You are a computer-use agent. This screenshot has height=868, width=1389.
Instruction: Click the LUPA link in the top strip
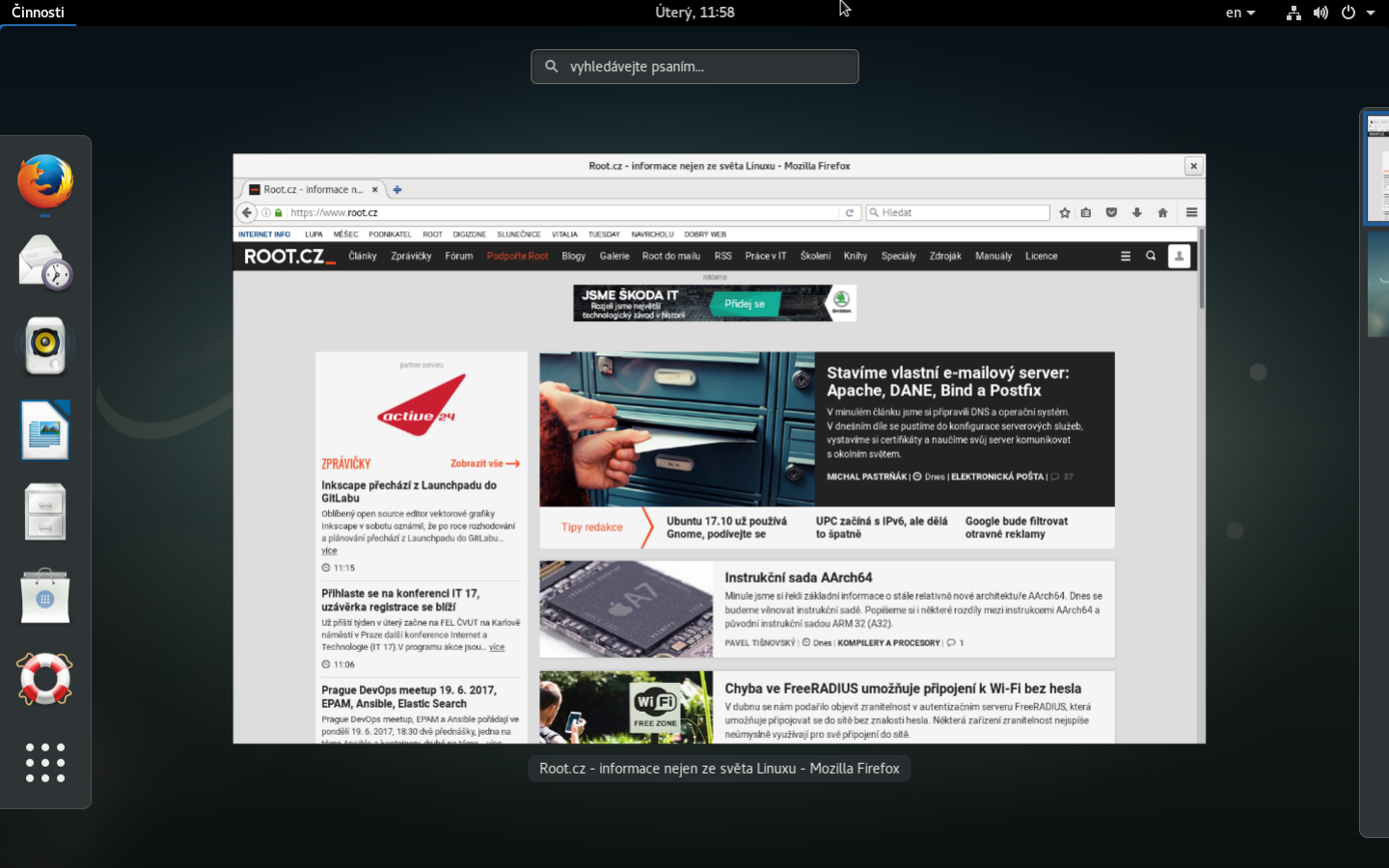[x=313, y=234]
